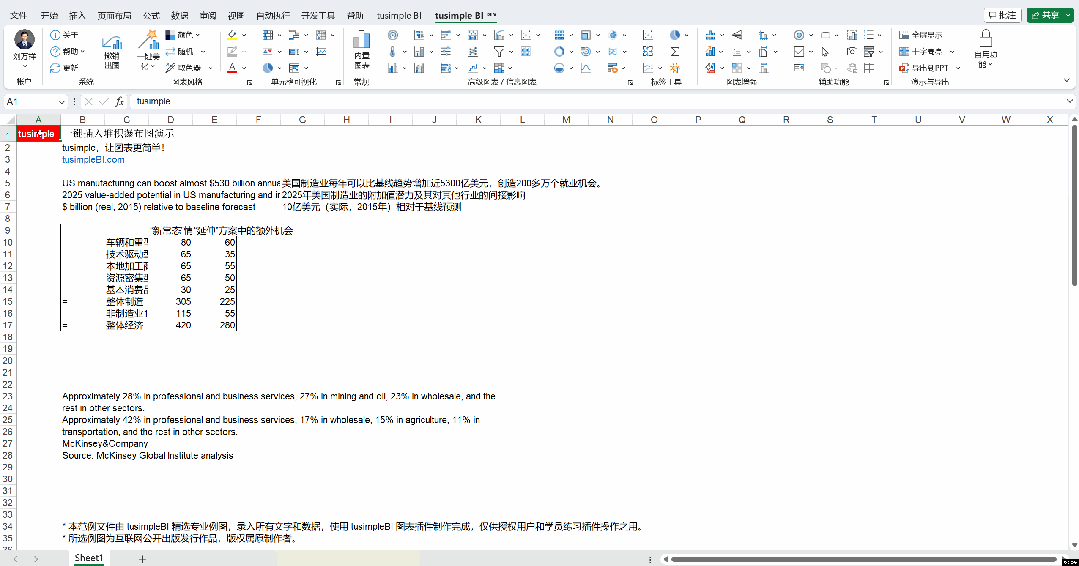The image size is (1079, 566).
Task: Click the 微韵出图 chart icon
Action: click(112, 43)
